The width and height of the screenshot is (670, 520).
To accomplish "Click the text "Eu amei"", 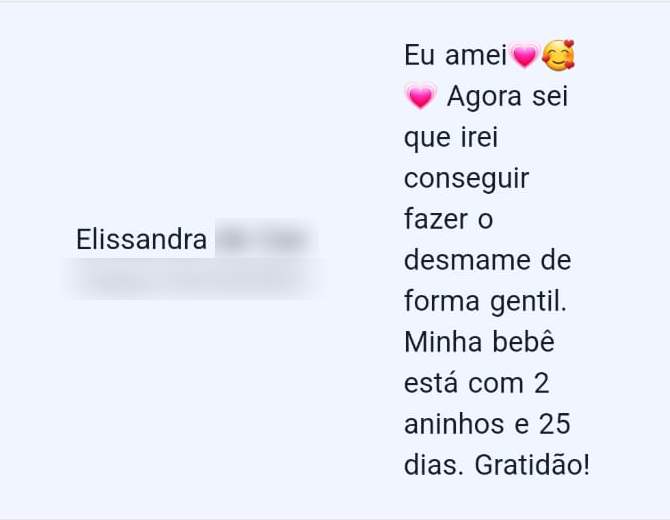I will [x=455, y=56].
